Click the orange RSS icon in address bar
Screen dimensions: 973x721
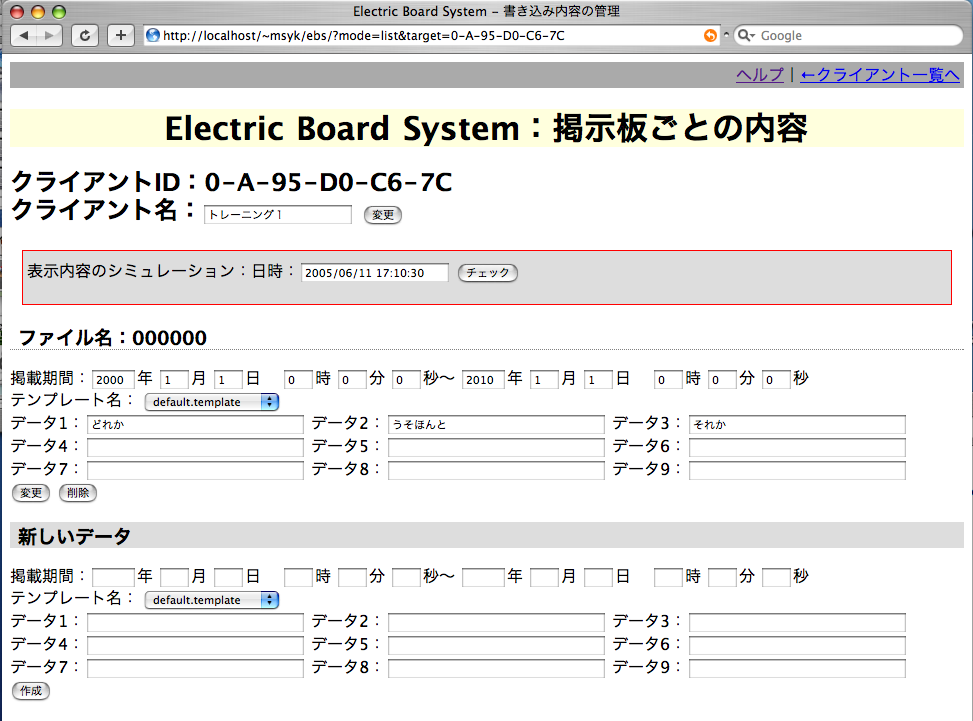pyautogui.click(x=710, y=35)
